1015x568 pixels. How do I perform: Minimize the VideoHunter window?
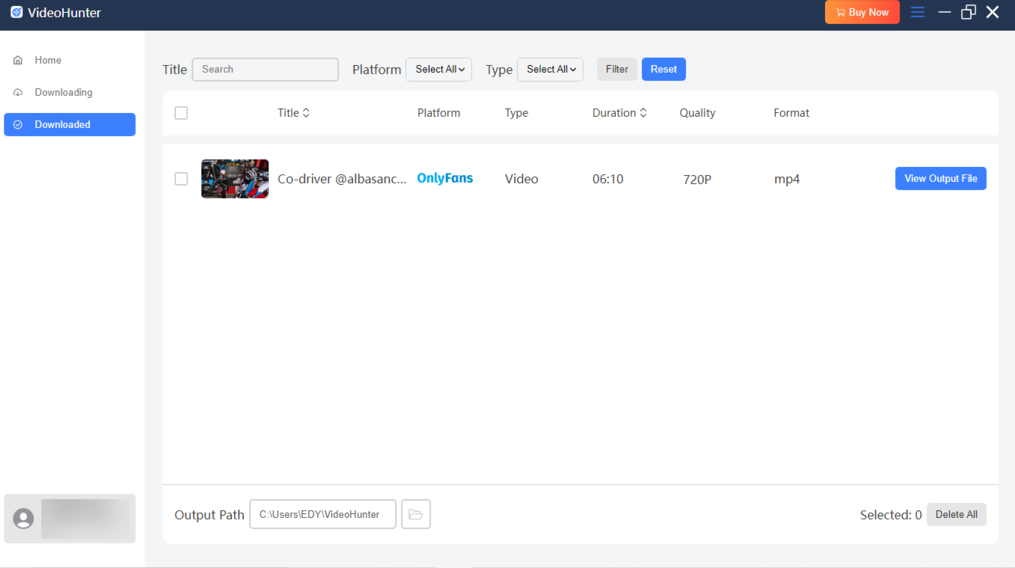click(x=944, y=12)
